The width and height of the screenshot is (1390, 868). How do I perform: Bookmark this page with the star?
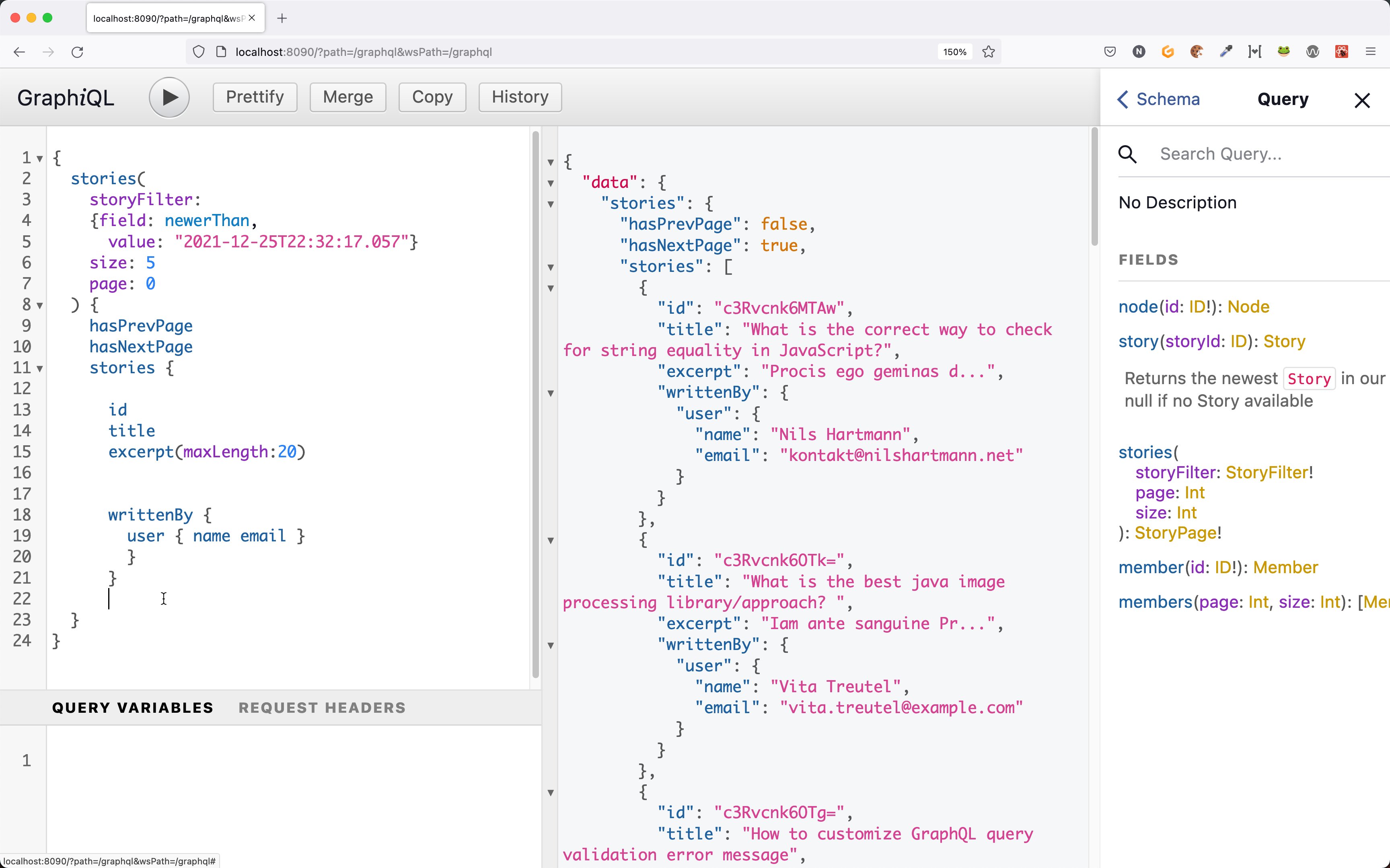pyautogui.click(x=988, y=51)
